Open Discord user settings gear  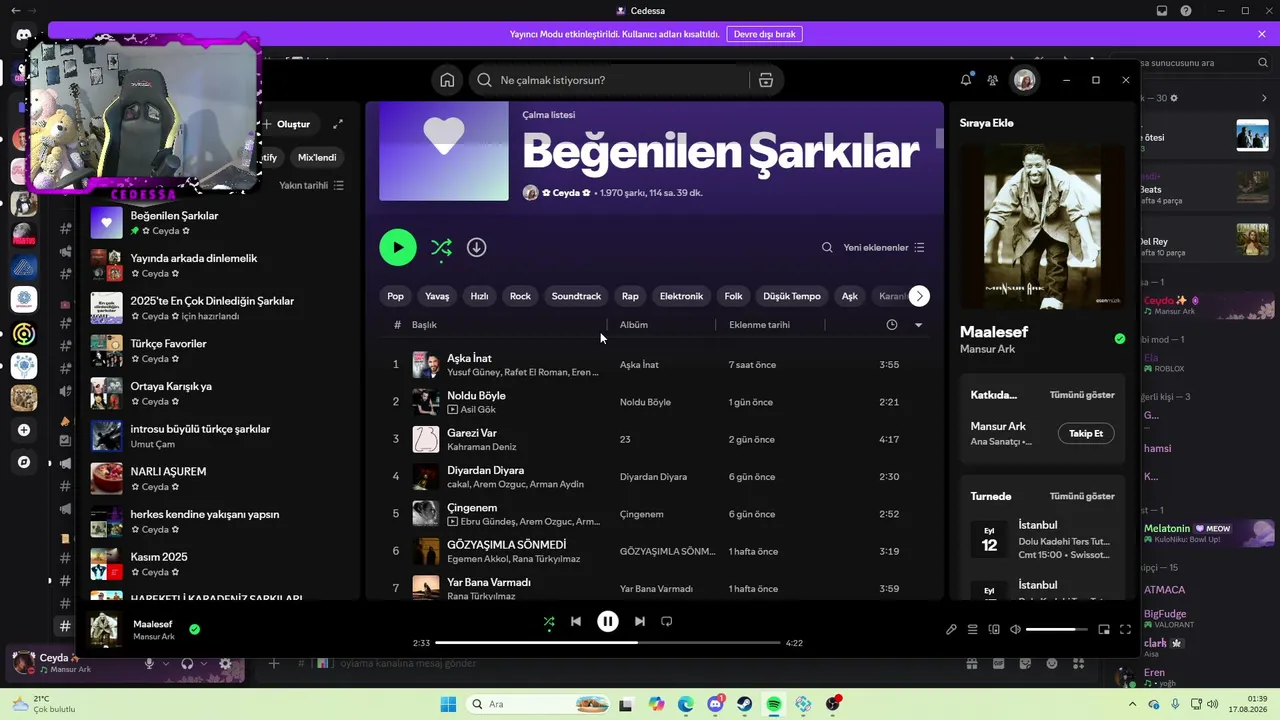(225, 663)
